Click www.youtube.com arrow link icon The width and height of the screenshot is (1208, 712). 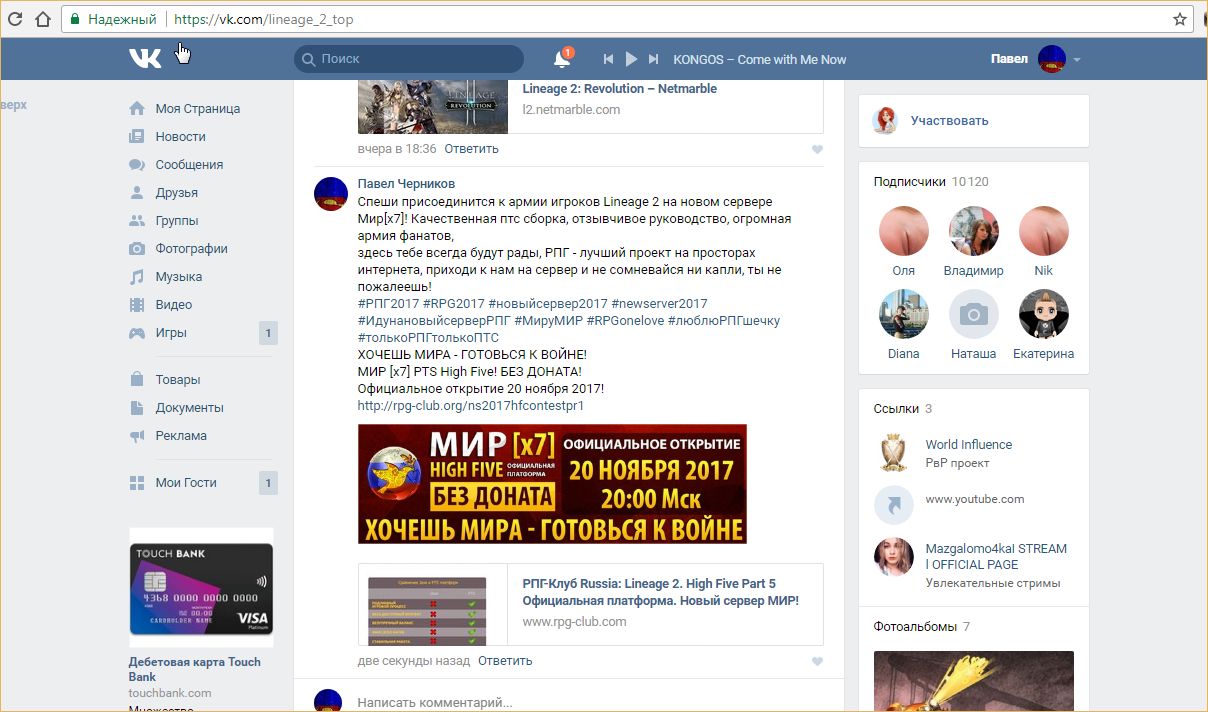pos(893,505)
